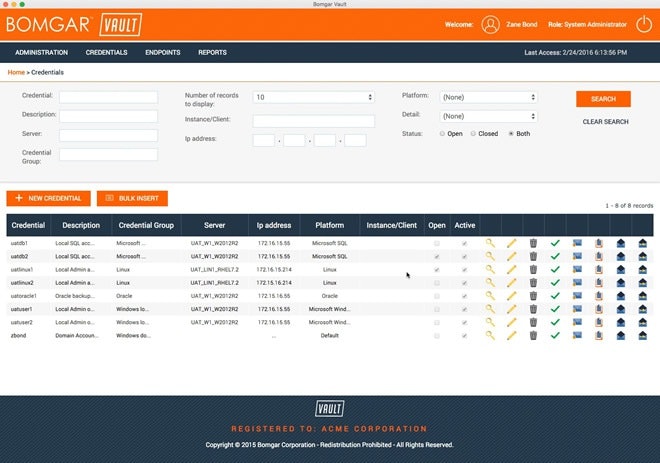Edit uatdb1 using pencil icon
This screenshot has width=660, height=463.
[511, 243]
